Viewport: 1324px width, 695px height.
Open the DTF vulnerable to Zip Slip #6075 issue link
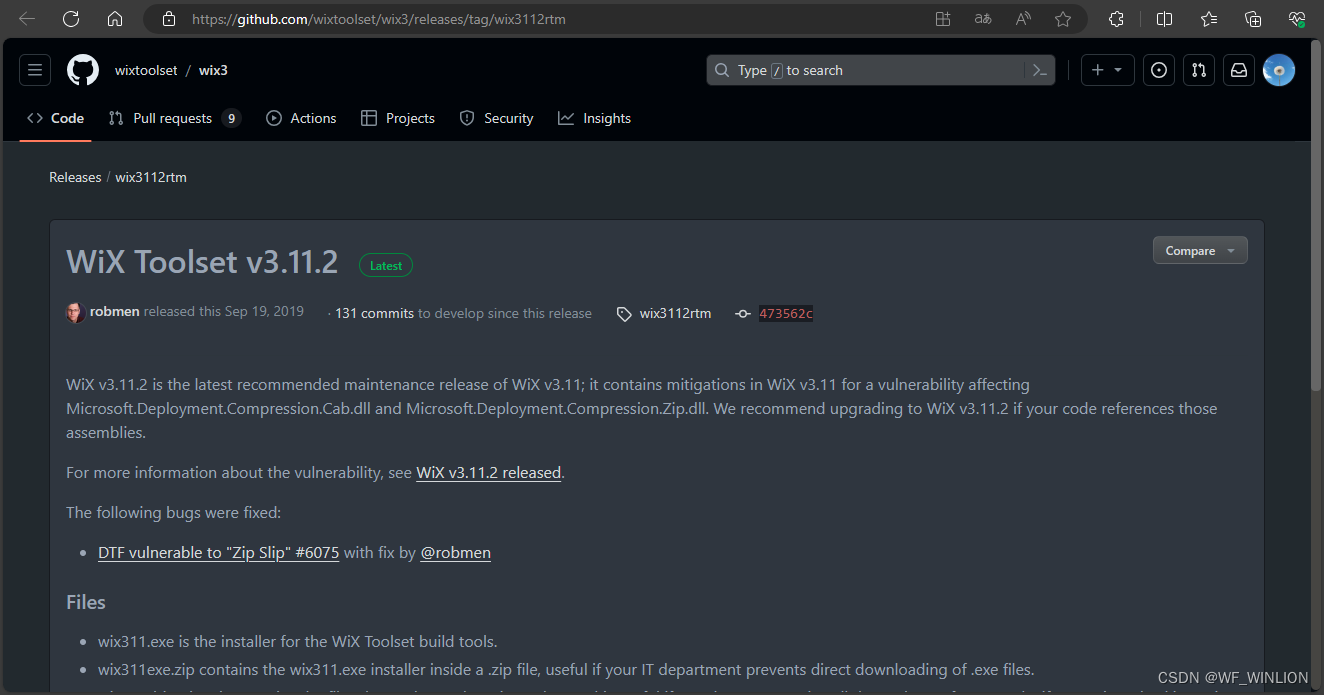pyautogui.click(x=219, y=552)
